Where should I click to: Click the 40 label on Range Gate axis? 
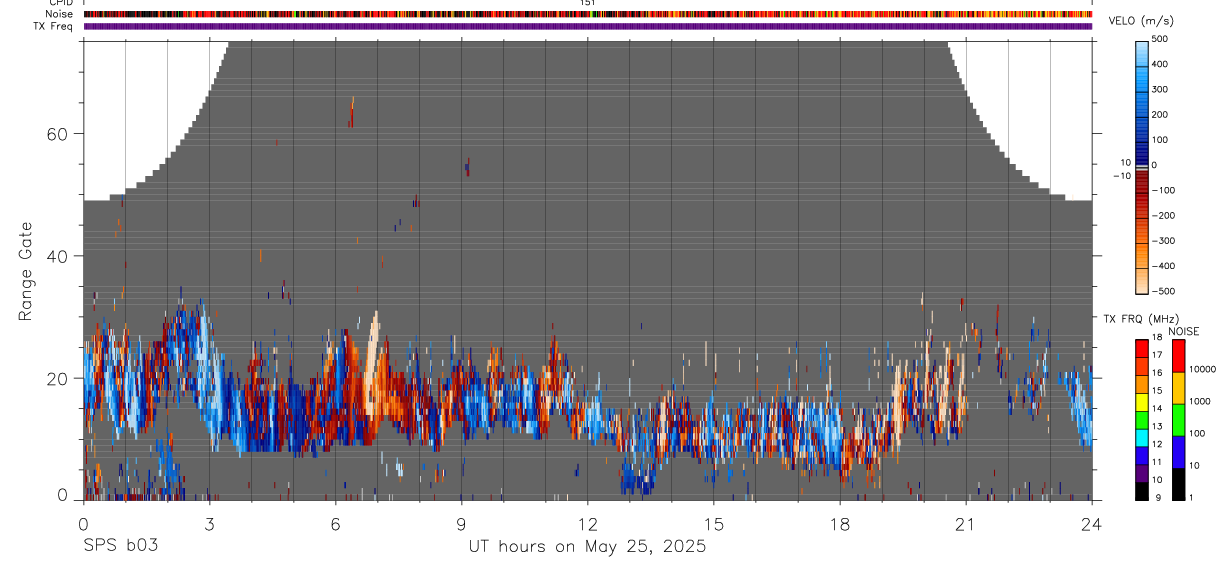58,256
